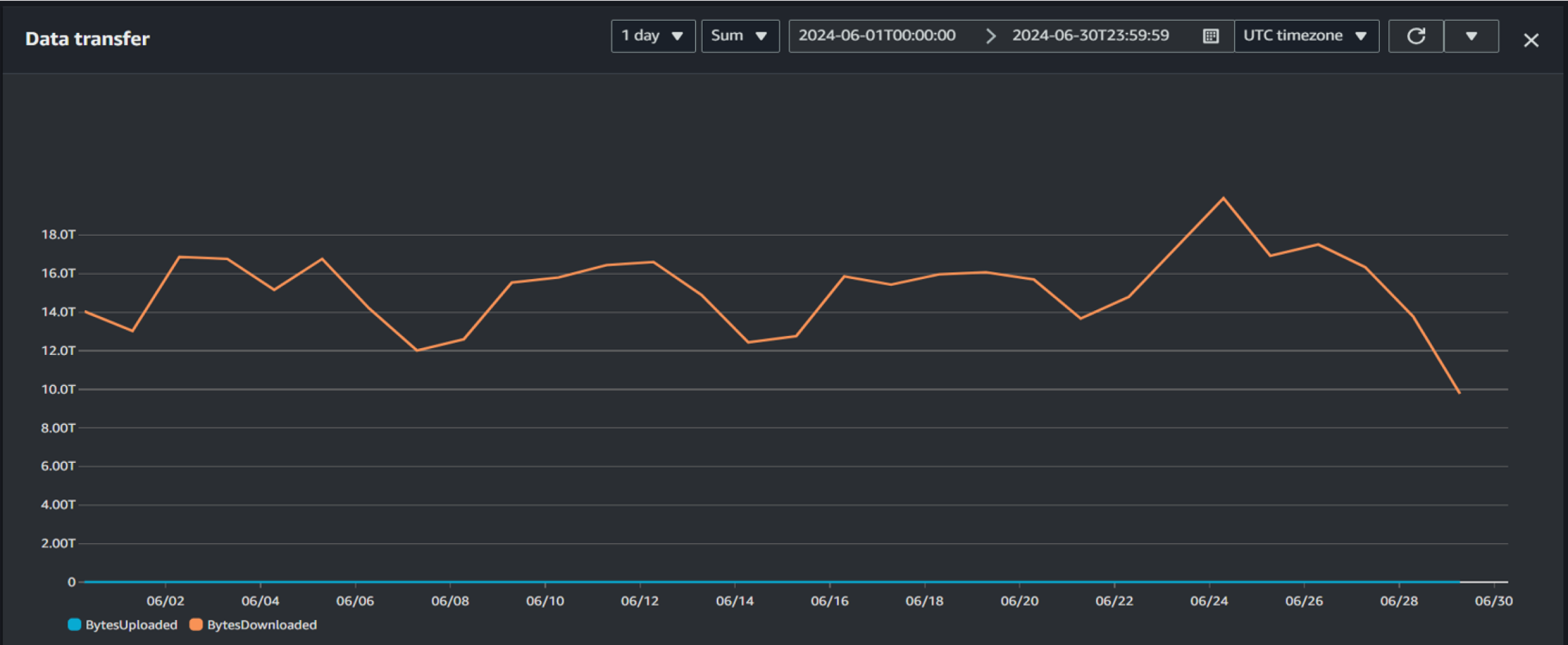Toggle the BytesUploaded legend series

click(x=131, y=625)
